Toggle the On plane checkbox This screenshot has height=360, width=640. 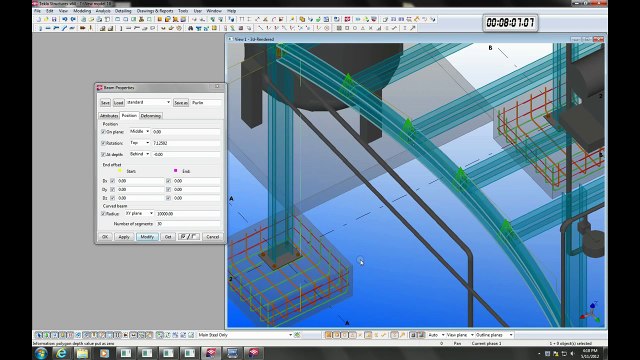point(103,132)
